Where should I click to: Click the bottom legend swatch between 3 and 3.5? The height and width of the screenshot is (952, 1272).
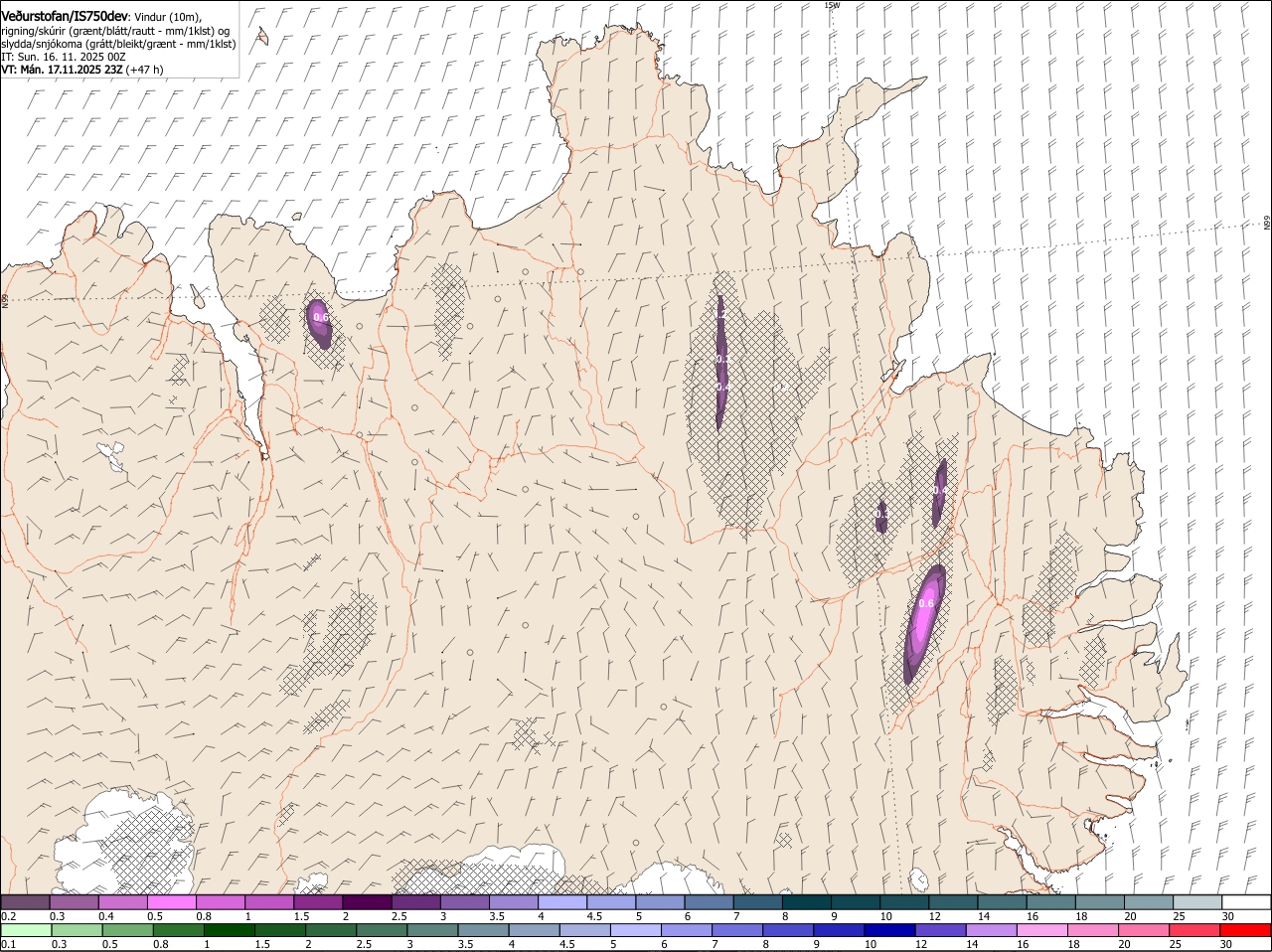(x=432, y=930)
